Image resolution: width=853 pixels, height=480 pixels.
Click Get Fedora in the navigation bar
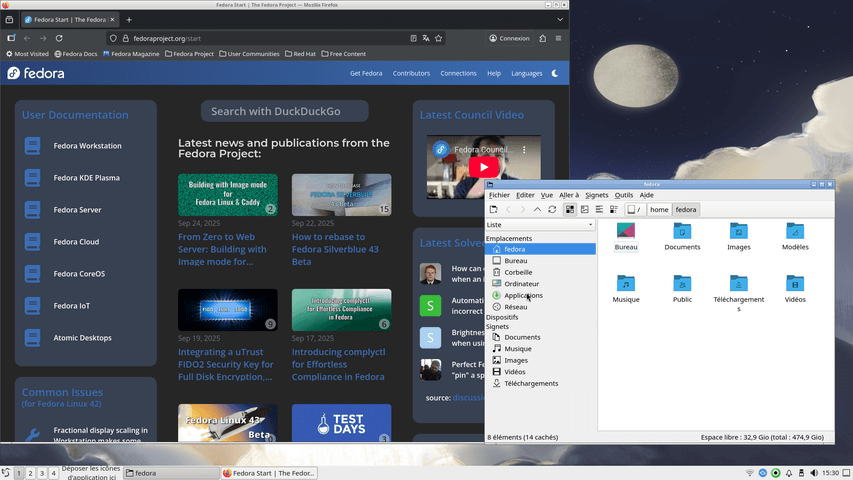coord(366,73)
